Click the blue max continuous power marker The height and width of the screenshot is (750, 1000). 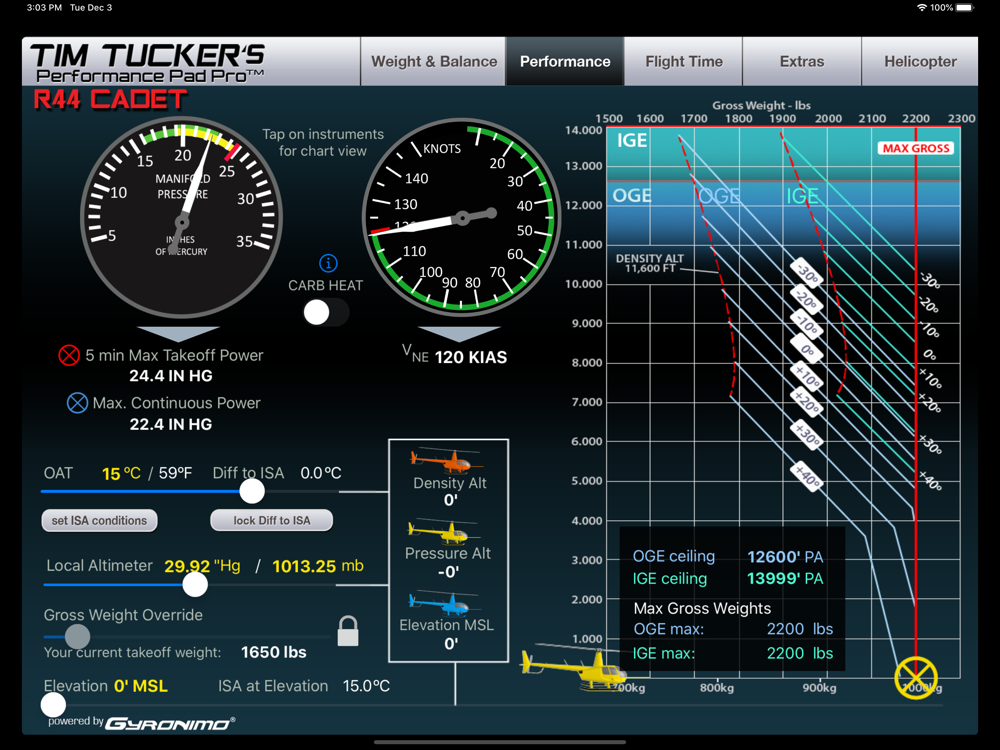(77, 403)
